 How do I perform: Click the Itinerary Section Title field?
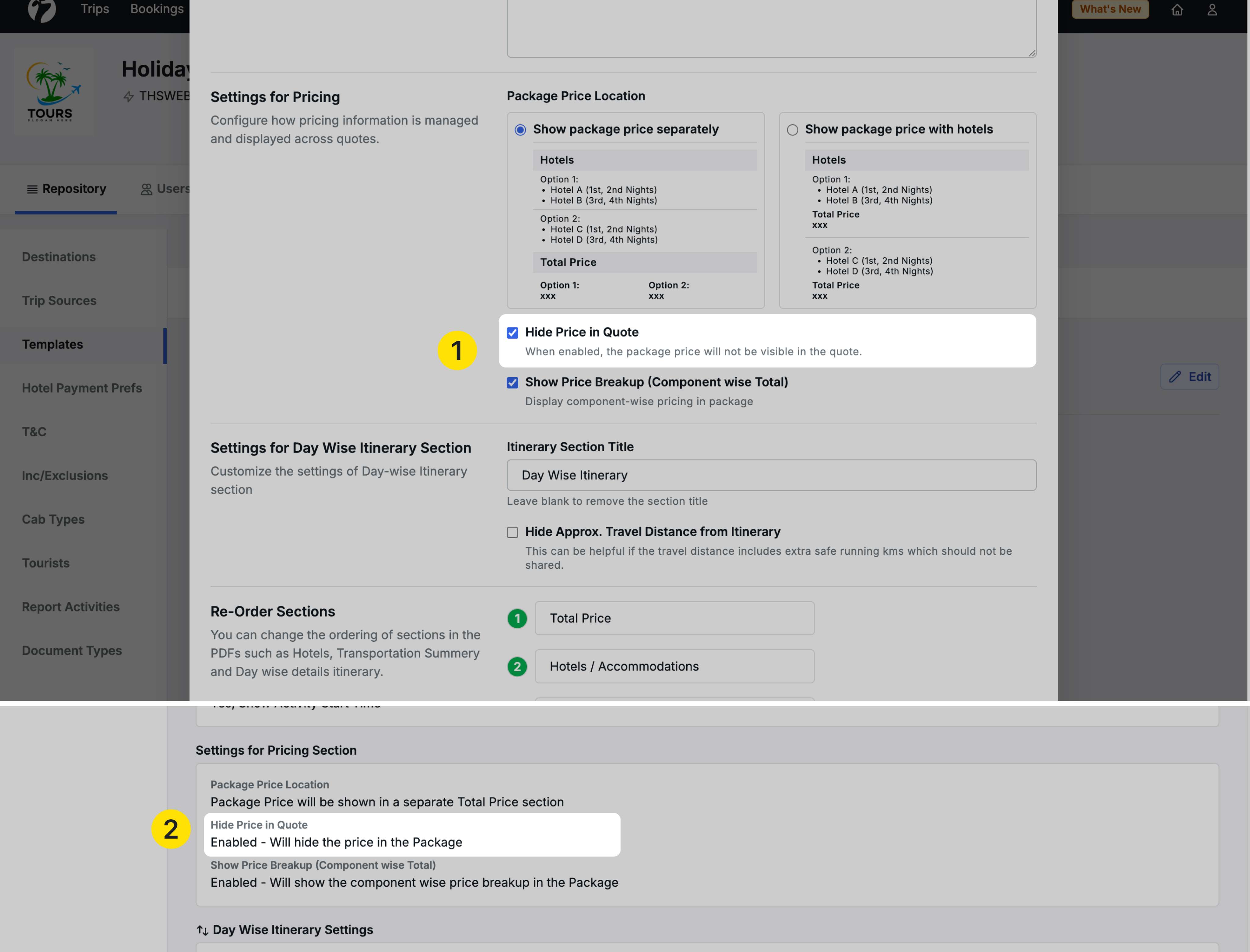(771, 475)
